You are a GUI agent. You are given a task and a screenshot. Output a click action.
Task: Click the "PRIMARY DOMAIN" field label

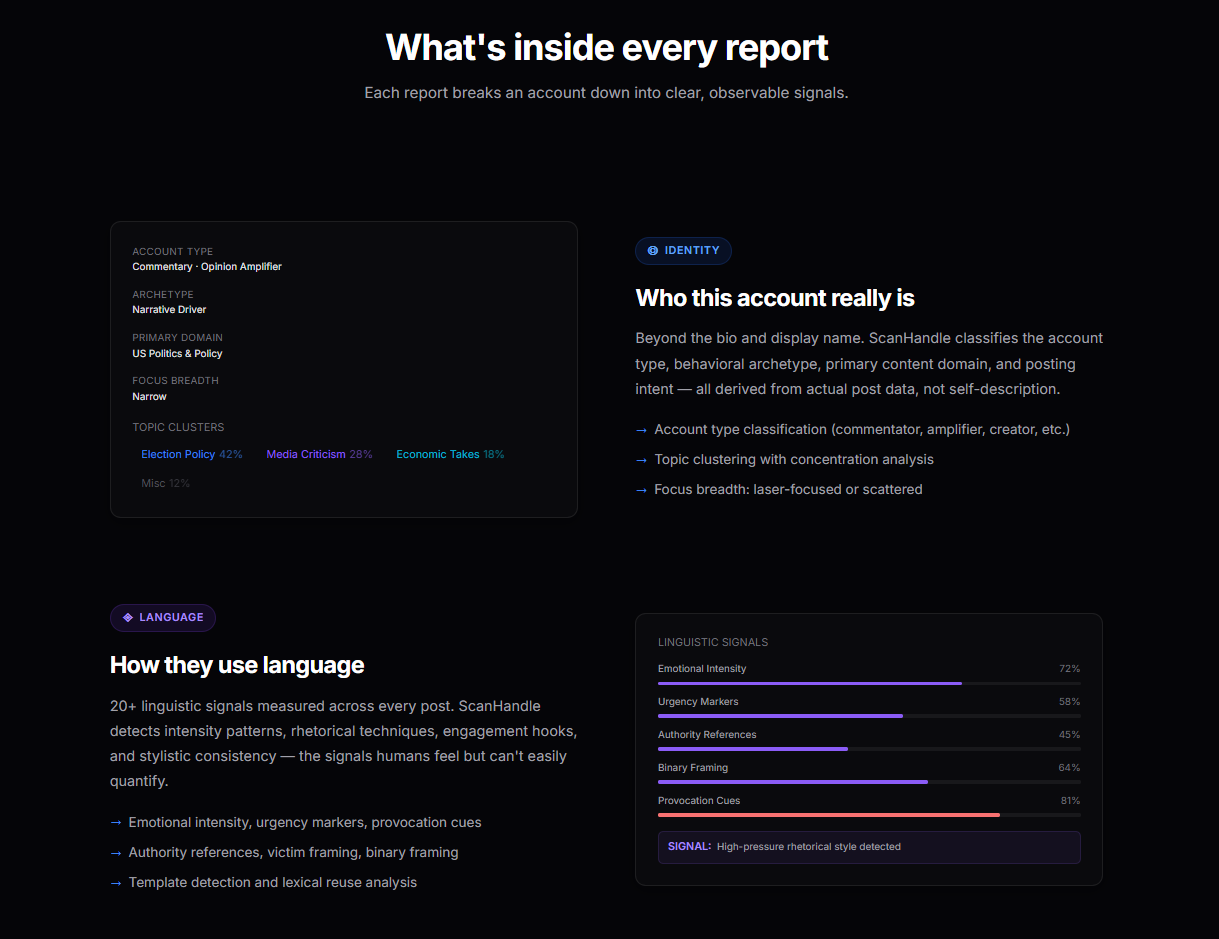pyautogui.click(x=178, y=338)
